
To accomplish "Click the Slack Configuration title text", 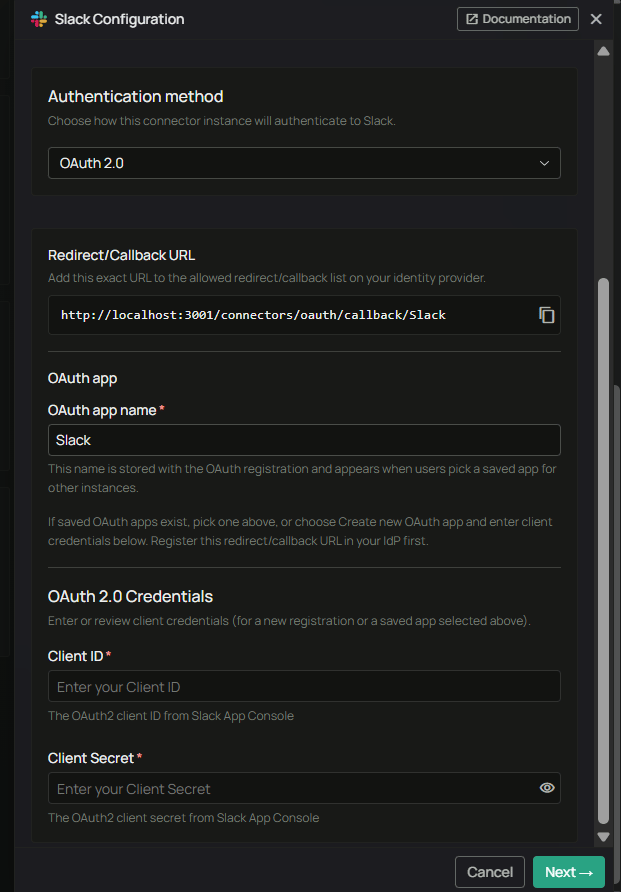I will coord(119,19).
